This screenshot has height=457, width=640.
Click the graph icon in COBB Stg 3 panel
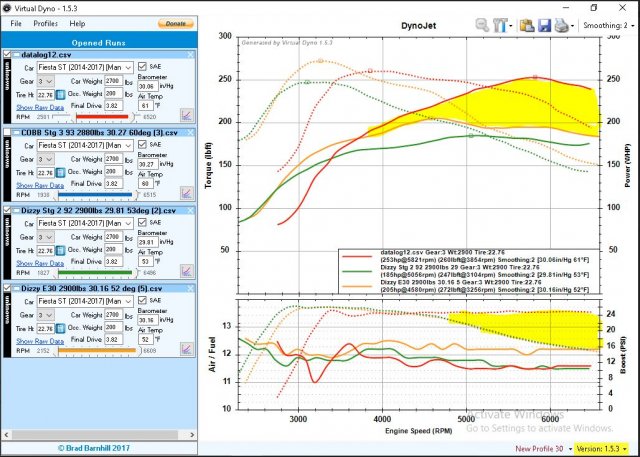tap(187, 193)
